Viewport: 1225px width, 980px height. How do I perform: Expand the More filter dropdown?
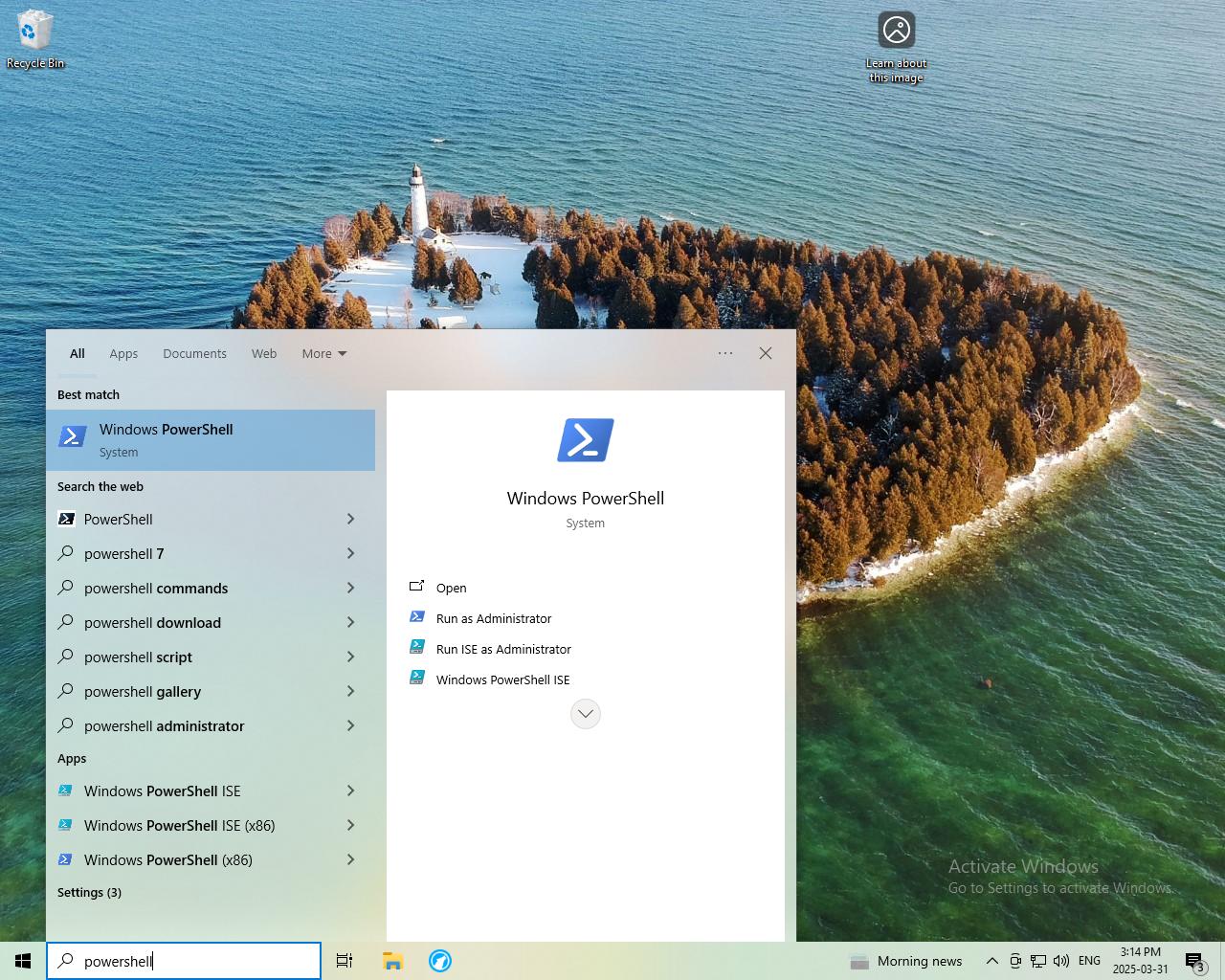click(x=324, y=353)
